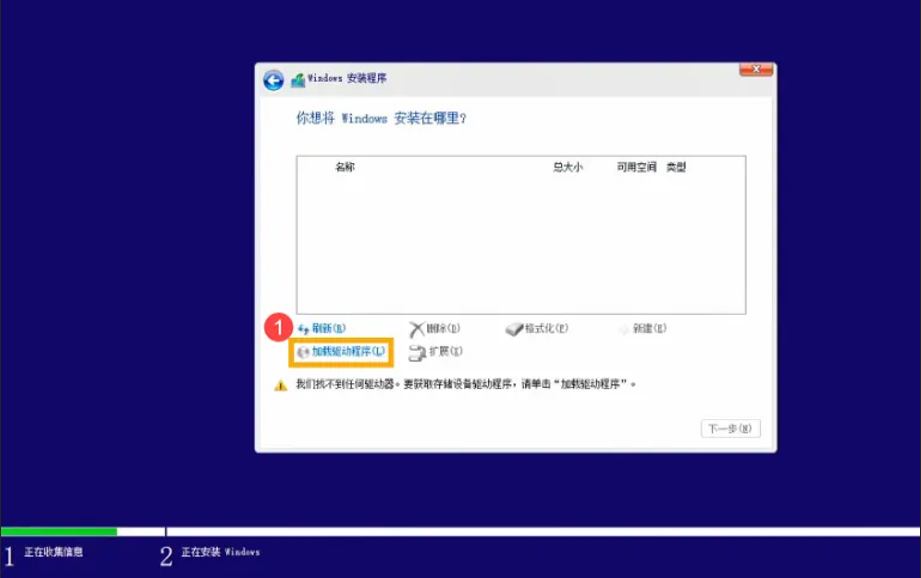Screen dimensions: 921x578
Task: Click the 新建 (New partition) icon
Action: tap(625, 326)
